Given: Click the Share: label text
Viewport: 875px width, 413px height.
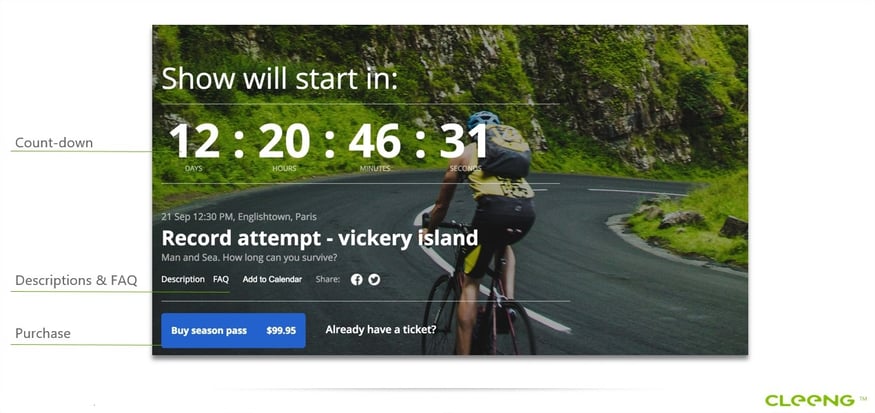Looking at the screenshot, I should [328, 279].
